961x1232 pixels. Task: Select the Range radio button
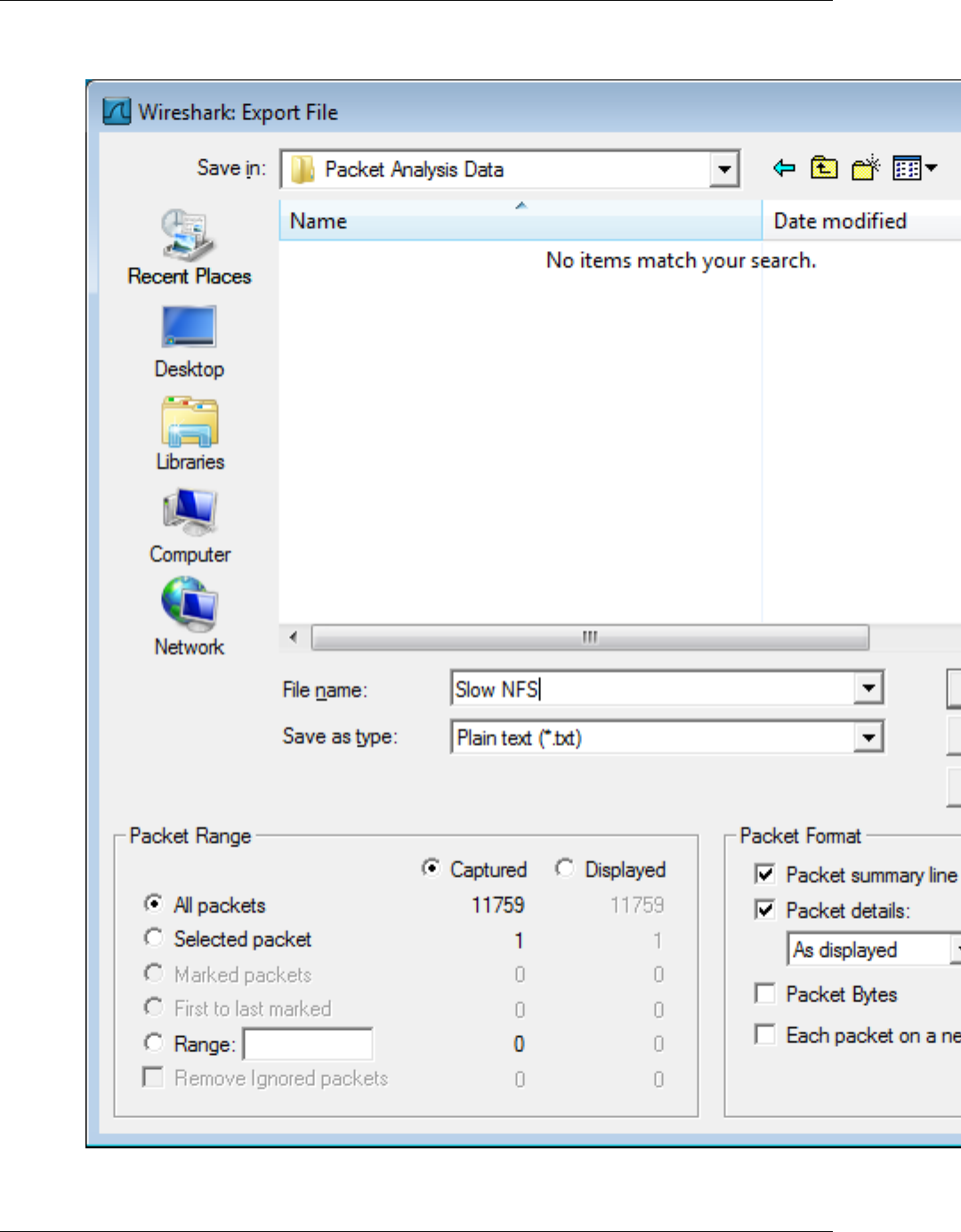(153, 1043)
